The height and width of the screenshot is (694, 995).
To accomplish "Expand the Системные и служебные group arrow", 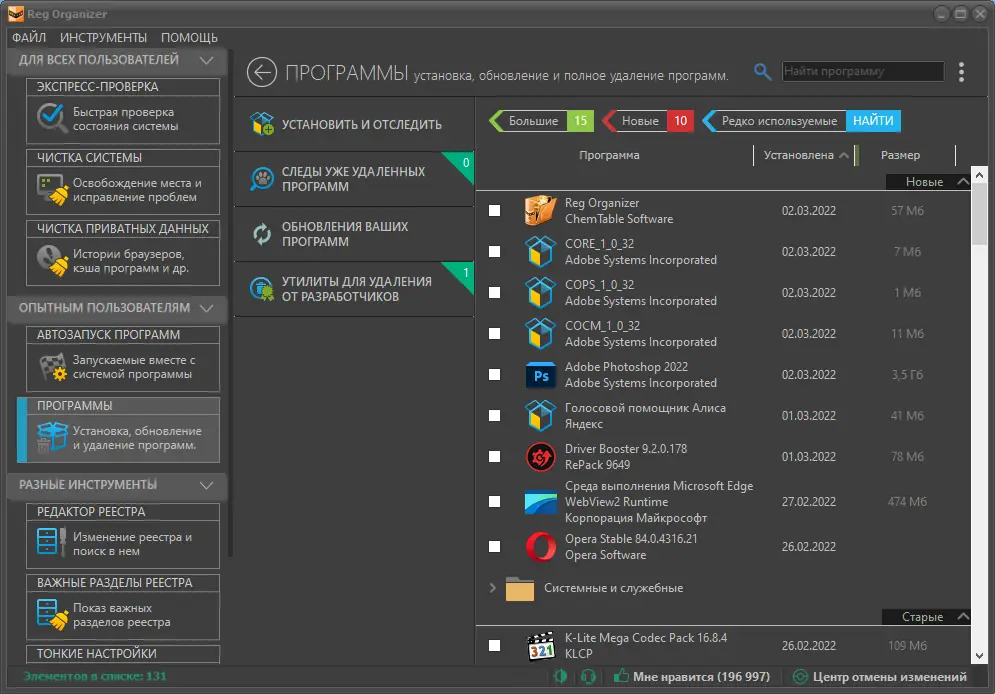I will (492, 588).
